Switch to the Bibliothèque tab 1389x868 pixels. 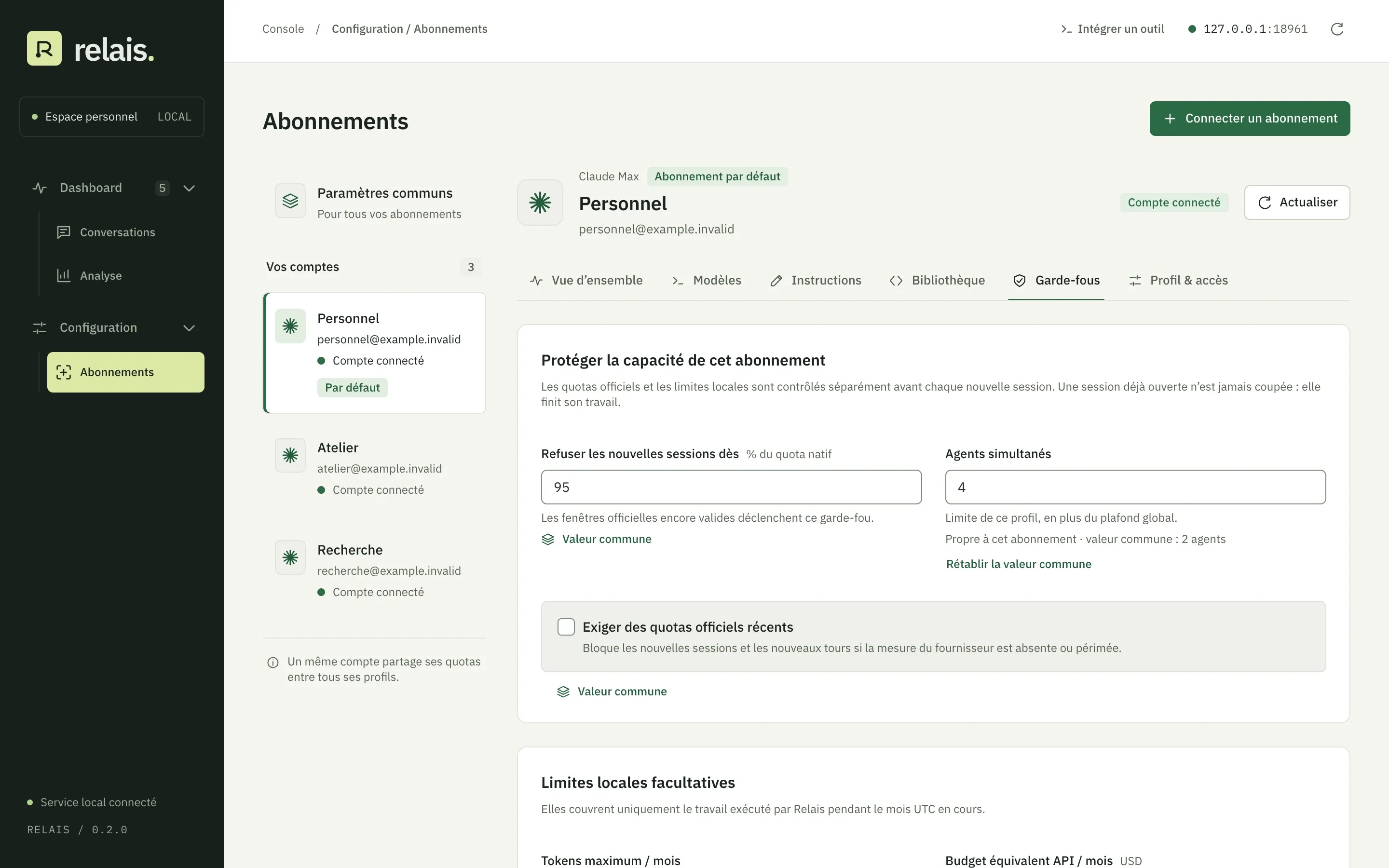tap(937, 280)
